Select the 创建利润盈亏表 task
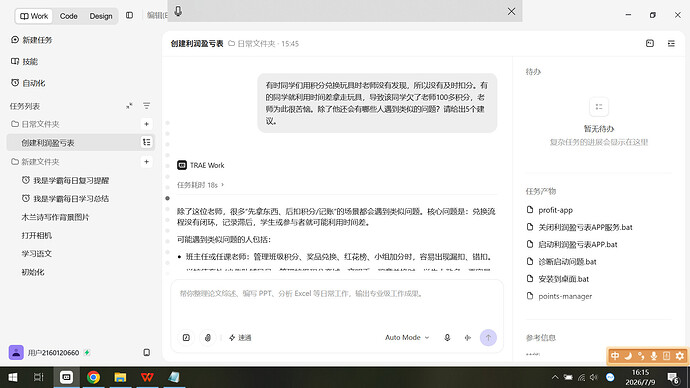 click(80, 143)
